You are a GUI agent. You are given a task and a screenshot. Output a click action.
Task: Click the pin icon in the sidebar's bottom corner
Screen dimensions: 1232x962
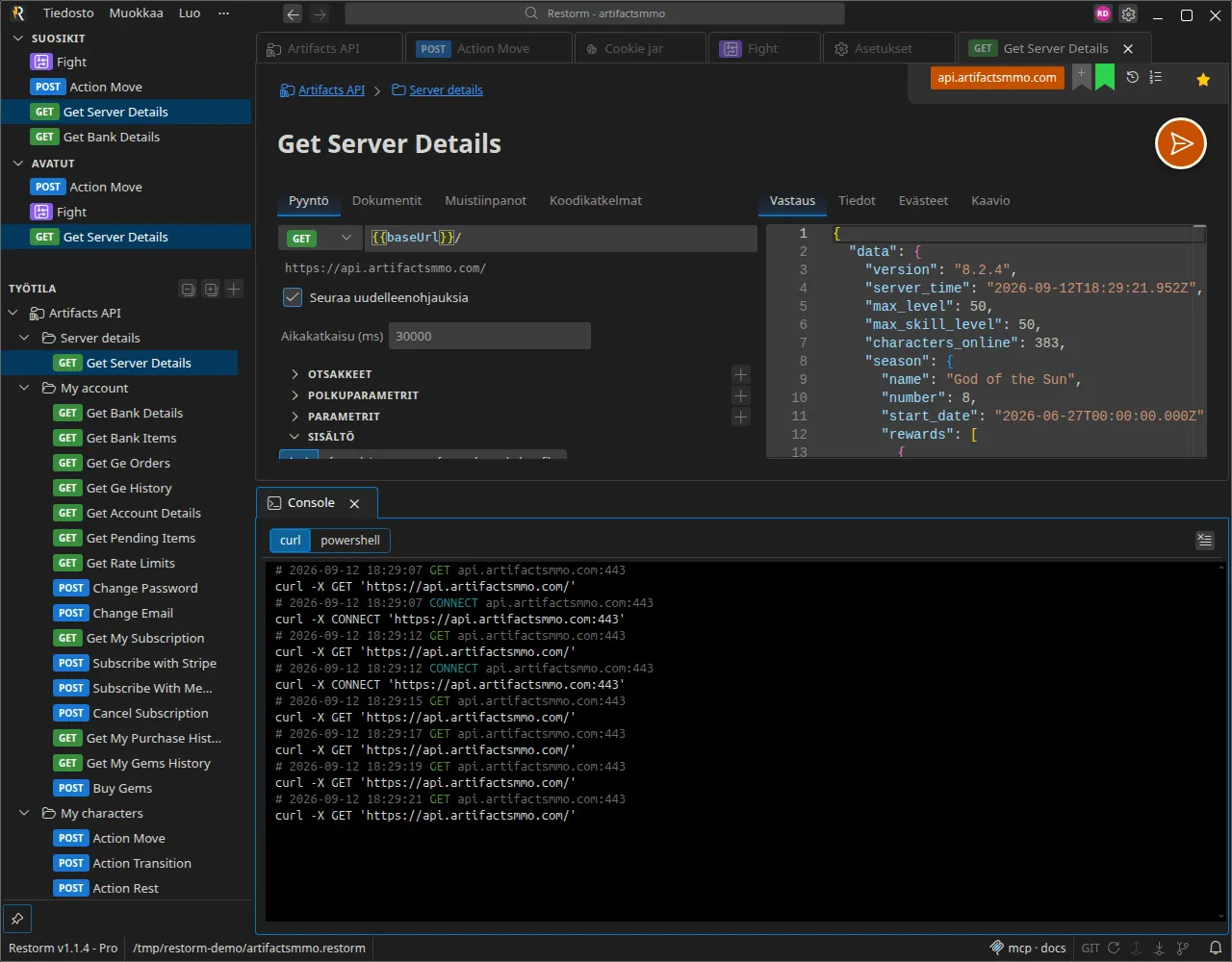tap(17, 919)
